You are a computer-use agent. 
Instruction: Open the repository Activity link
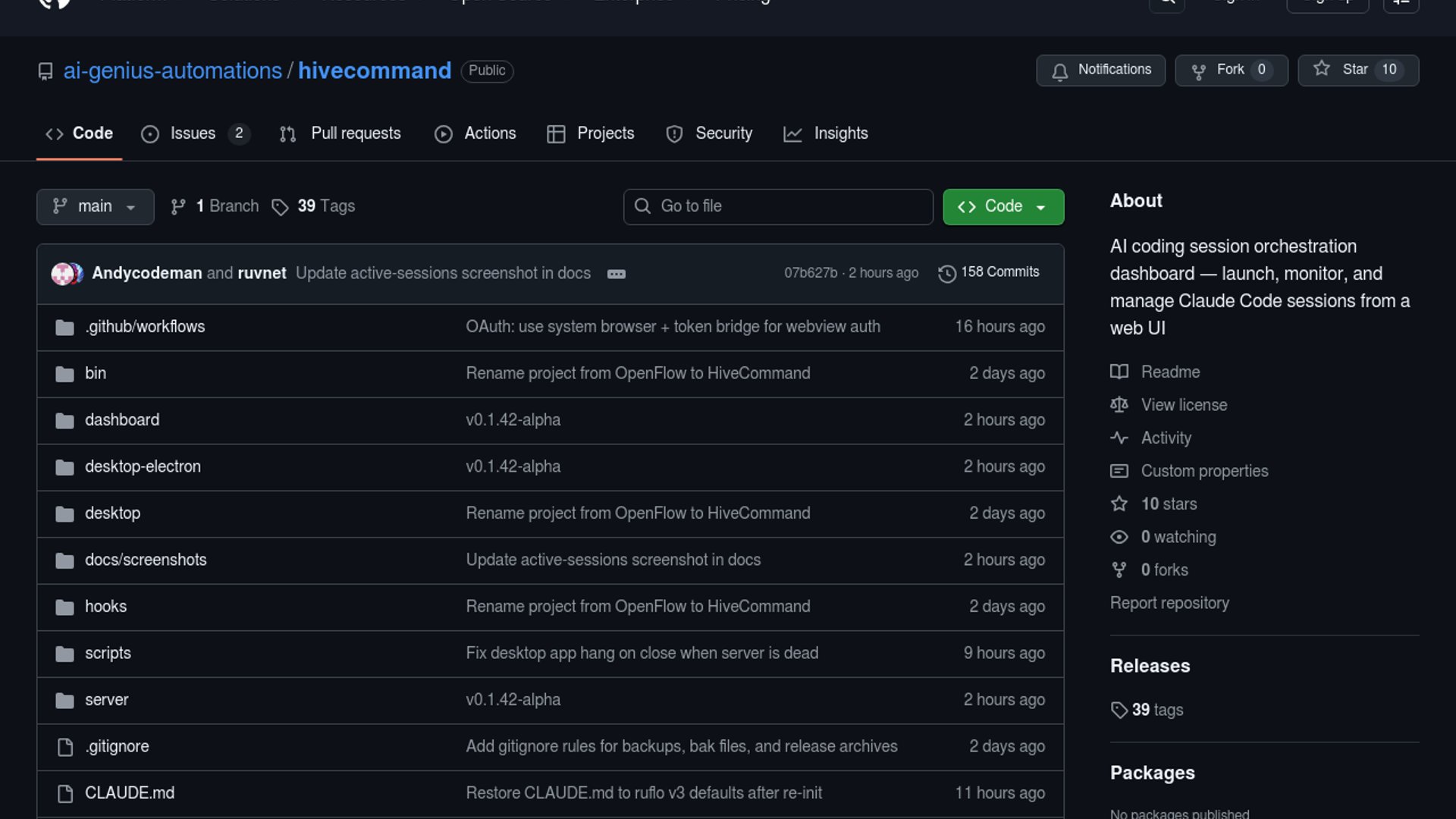click(1166, 438)
